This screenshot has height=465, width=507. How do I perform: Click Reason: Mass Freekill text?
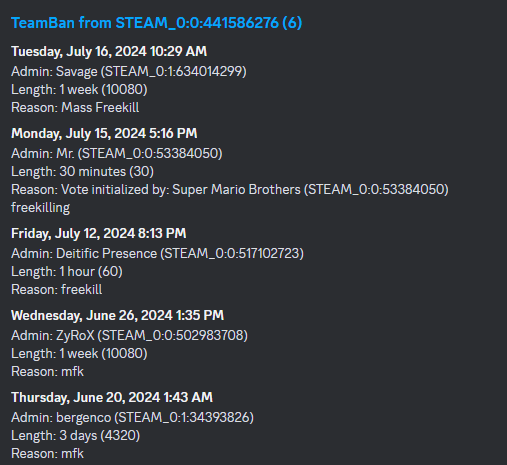pyautogui.click(x=75, y=107)
